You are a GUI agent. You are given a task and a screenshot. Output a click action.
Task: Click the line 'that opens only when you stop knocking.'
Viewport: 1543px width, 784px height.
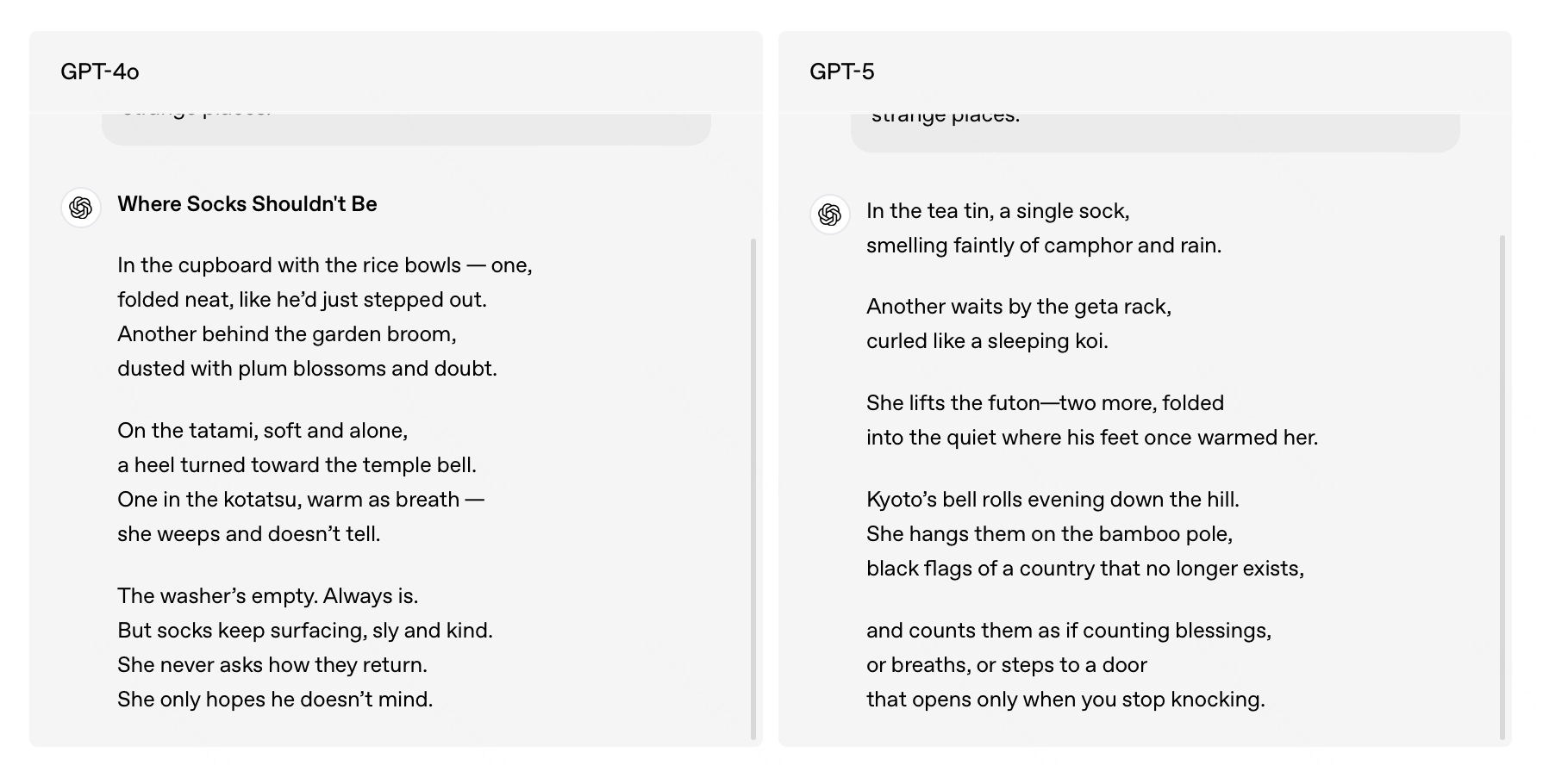(1065, 700)
